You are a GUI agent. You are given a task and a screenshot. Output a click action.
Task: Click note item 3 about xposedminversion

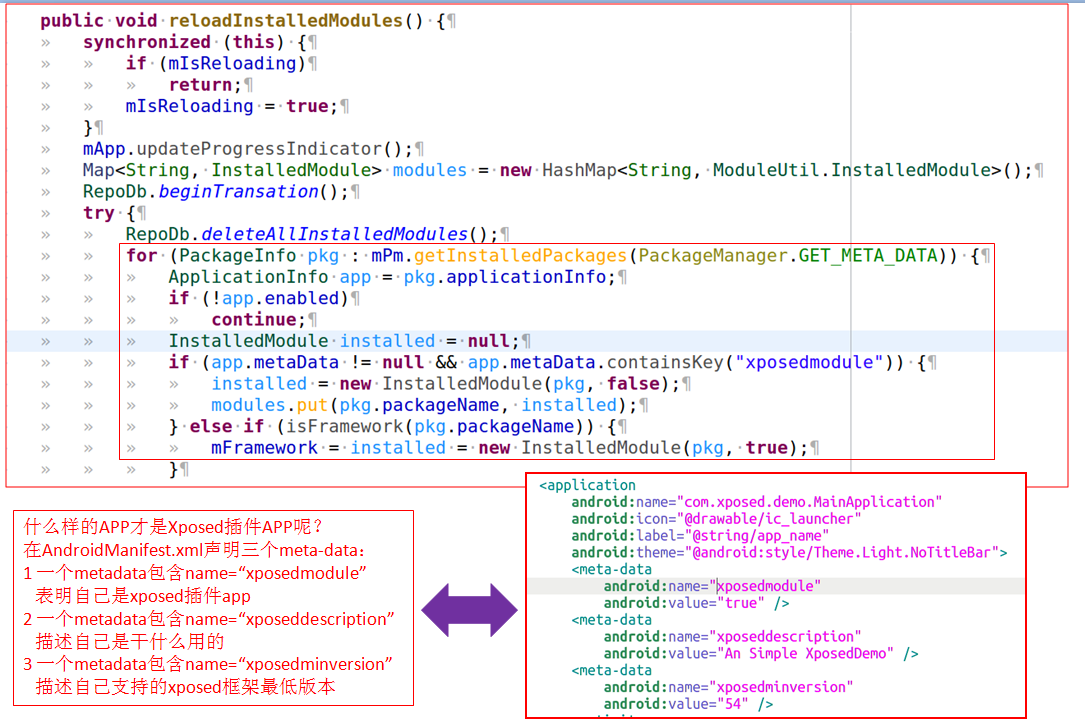208,664
